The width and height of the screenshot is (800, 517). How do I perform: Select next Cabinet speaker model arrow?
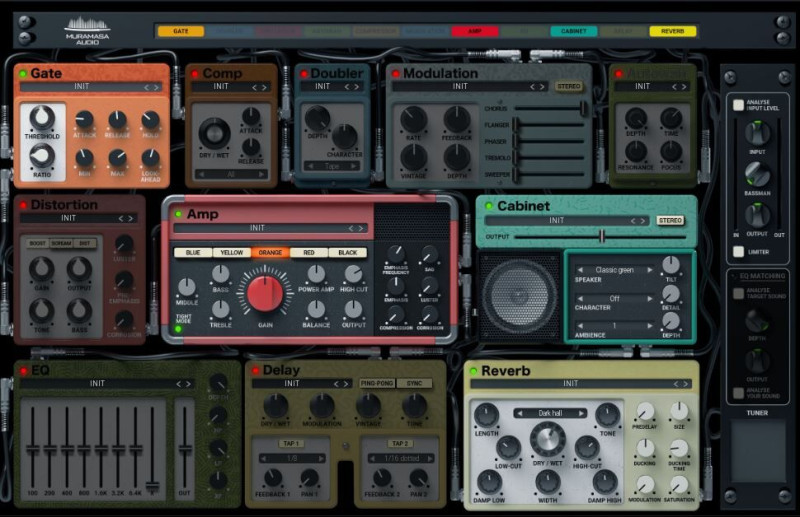pos(649,269)
